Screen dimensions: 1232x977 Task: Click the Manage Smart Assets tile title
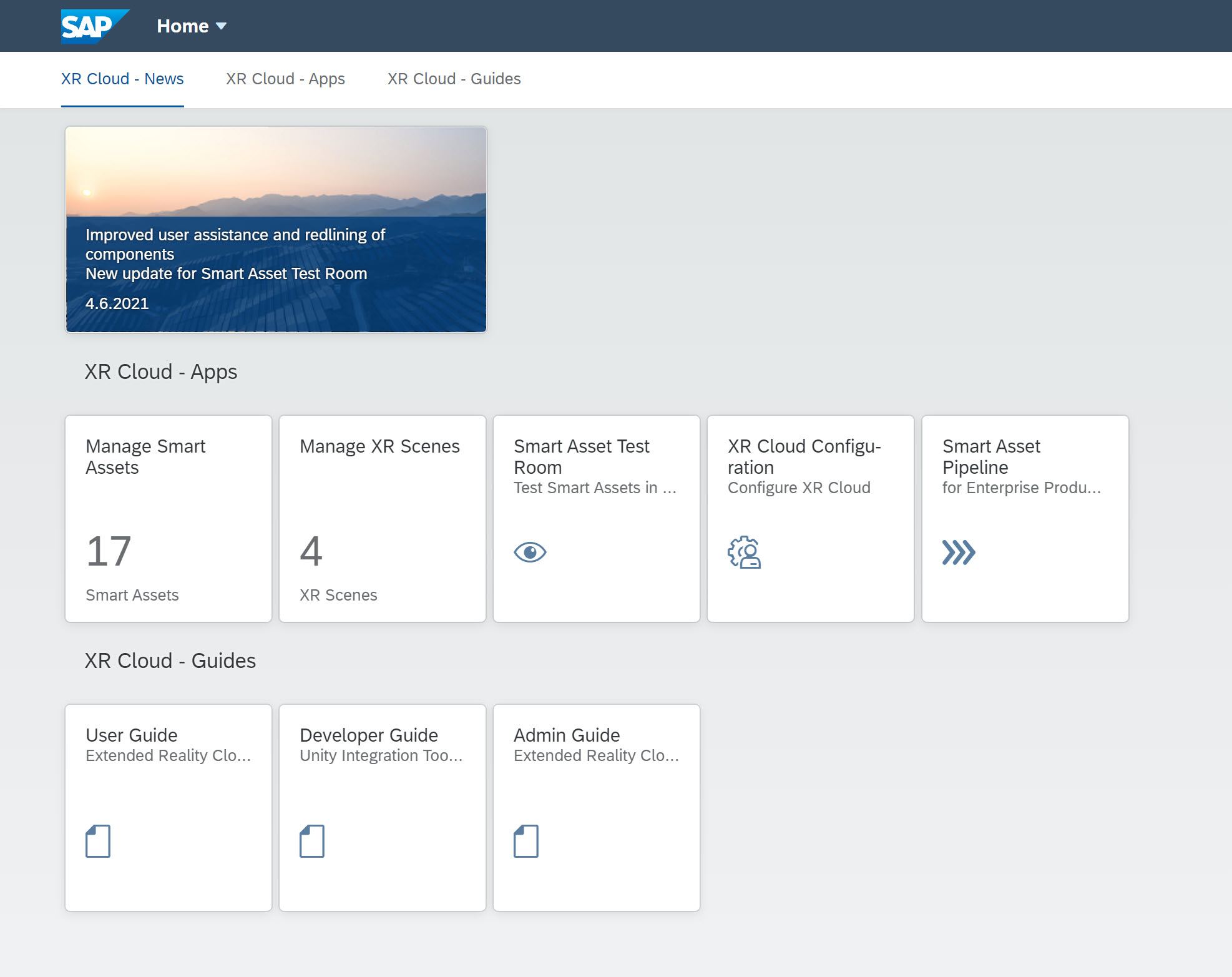tap(145, 456)
